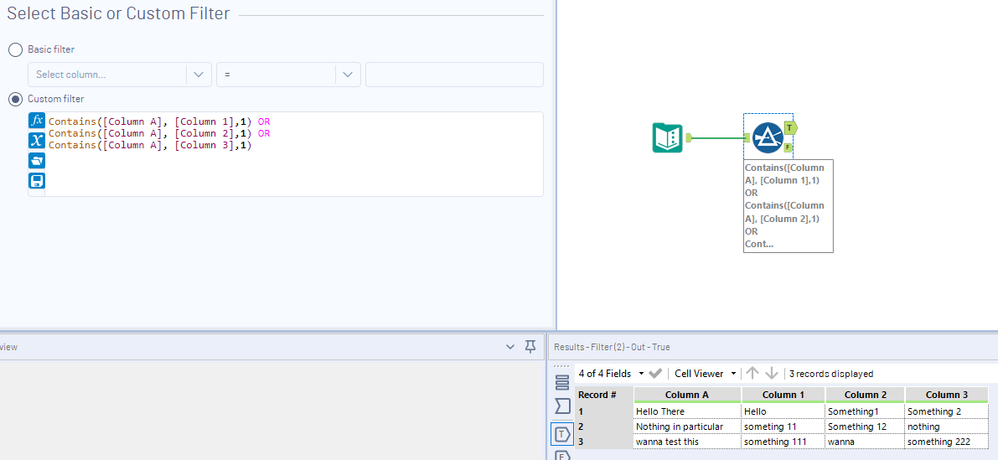Click the save expression disk icon
The width and height of the screenshot is (998, 460).
click(37, 181)
